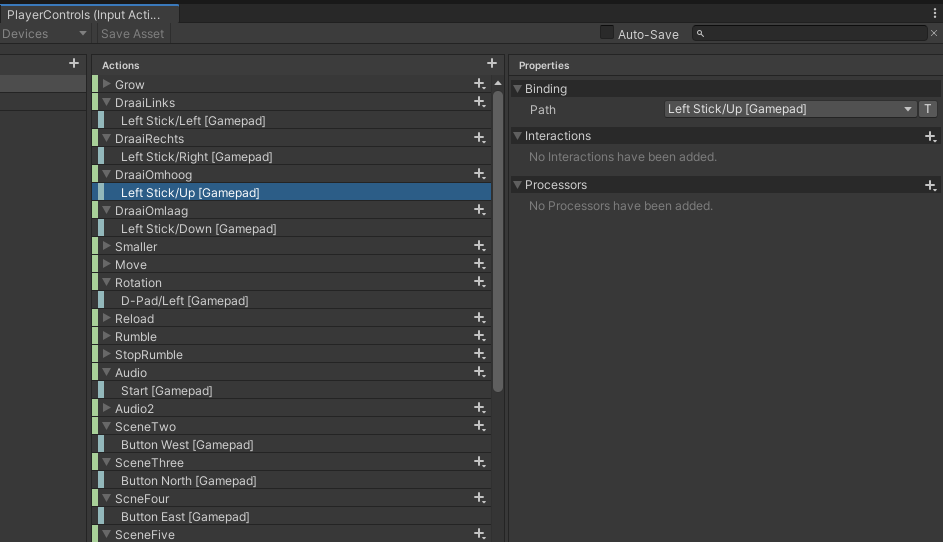Add a binding to the Rotation action

pos(480,282)
